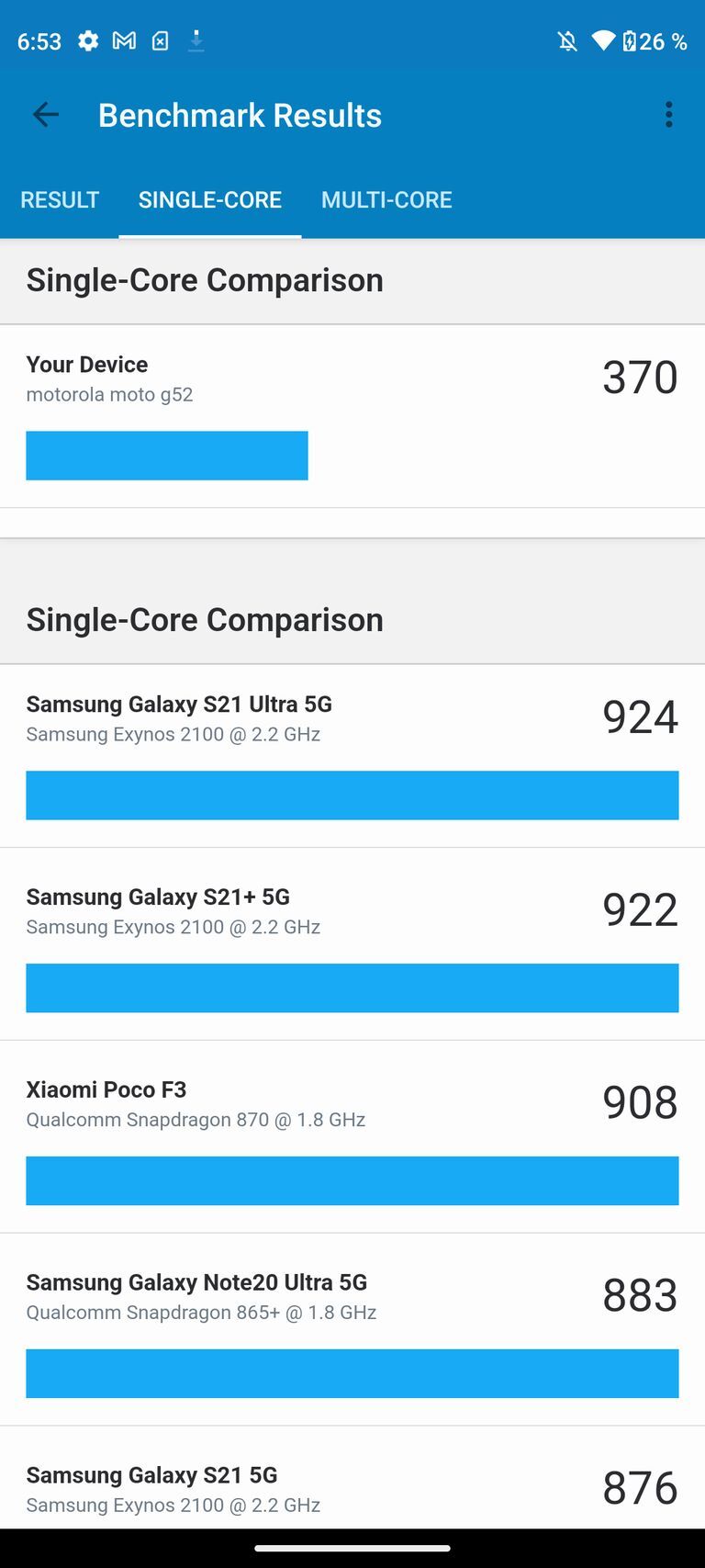Tap the download status bar icon
The height and width of the screenshot is (1568, 705).
(x=196, y=41)
